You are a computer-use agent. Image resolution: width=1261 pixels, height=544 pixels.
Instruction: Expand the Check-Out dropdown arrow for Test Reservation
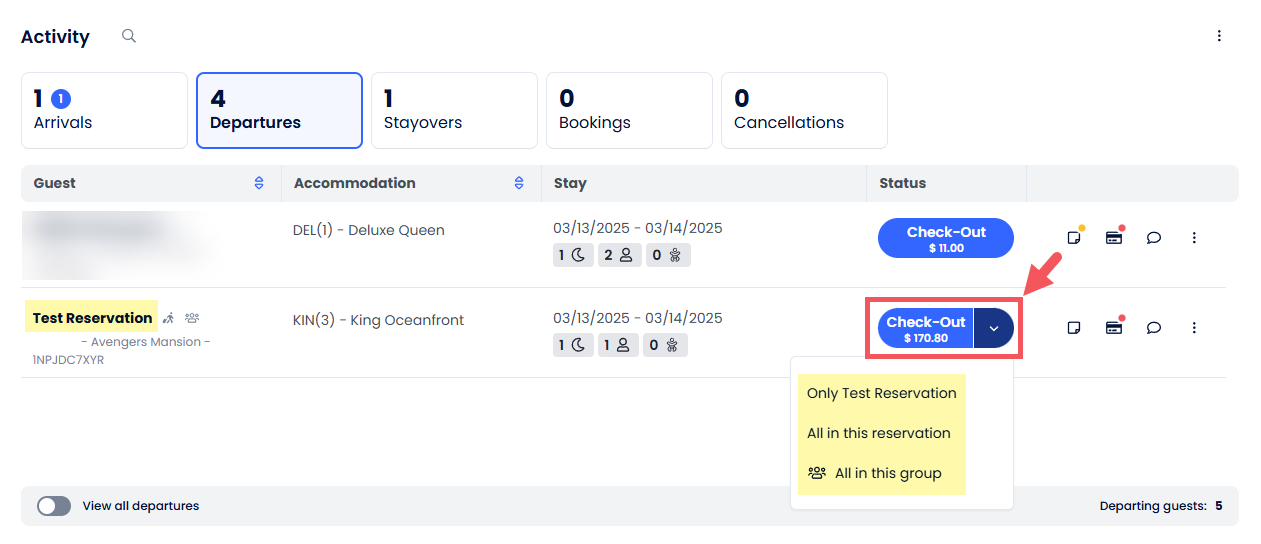pyautogui.click(x=993, y=328)
